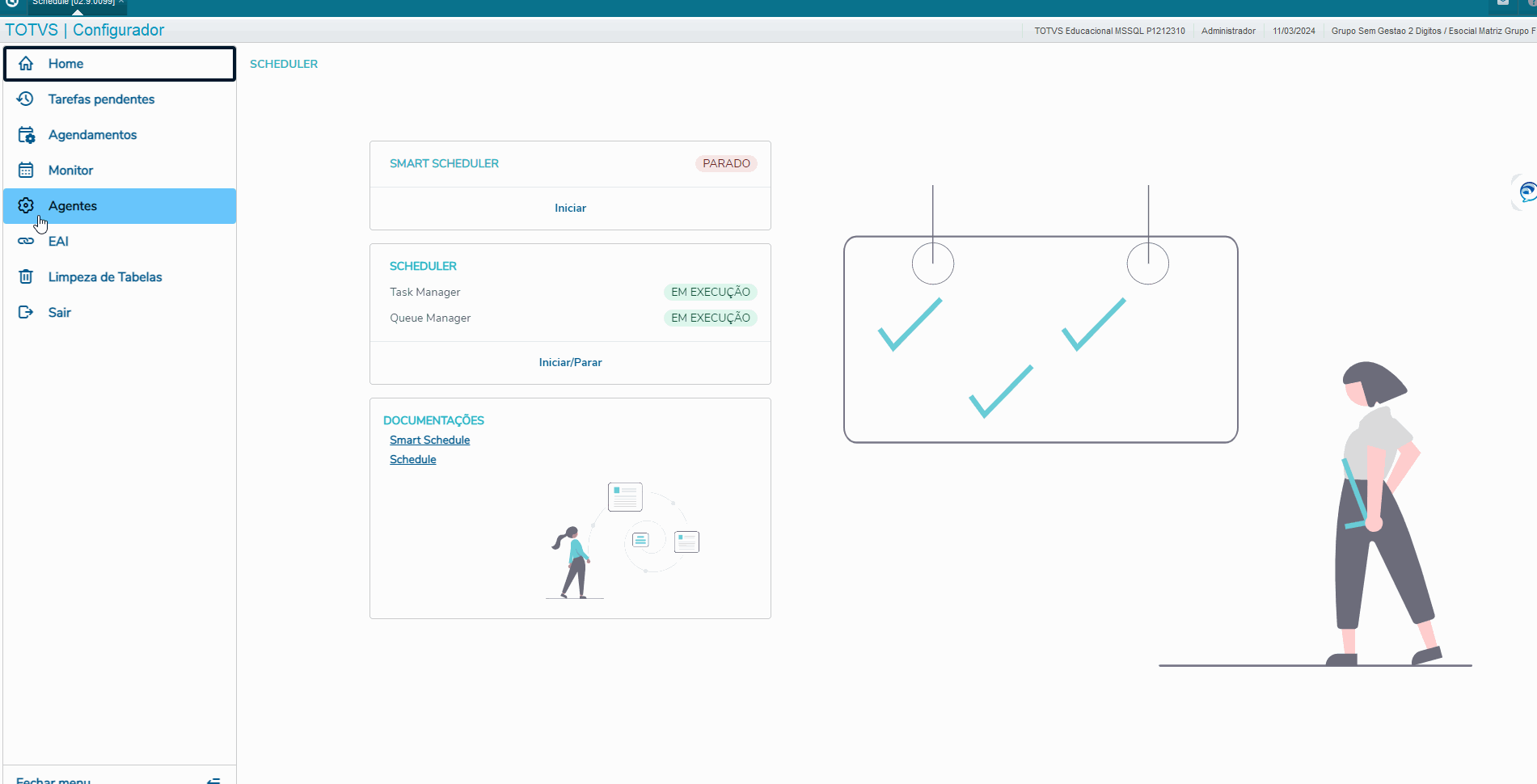Click the TOTVS | Configurador title

point(85,30)
